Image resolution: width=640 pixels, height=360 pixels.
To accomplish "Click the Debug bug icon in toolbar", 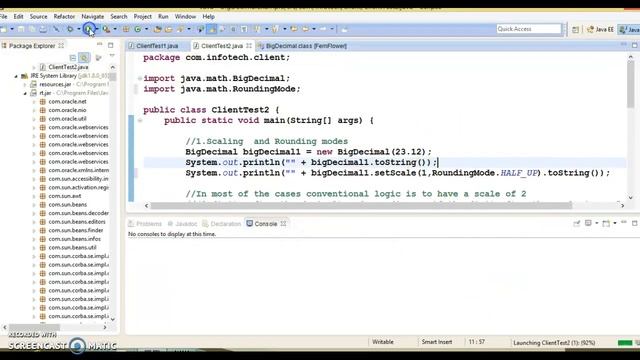I will click(70, 29).
